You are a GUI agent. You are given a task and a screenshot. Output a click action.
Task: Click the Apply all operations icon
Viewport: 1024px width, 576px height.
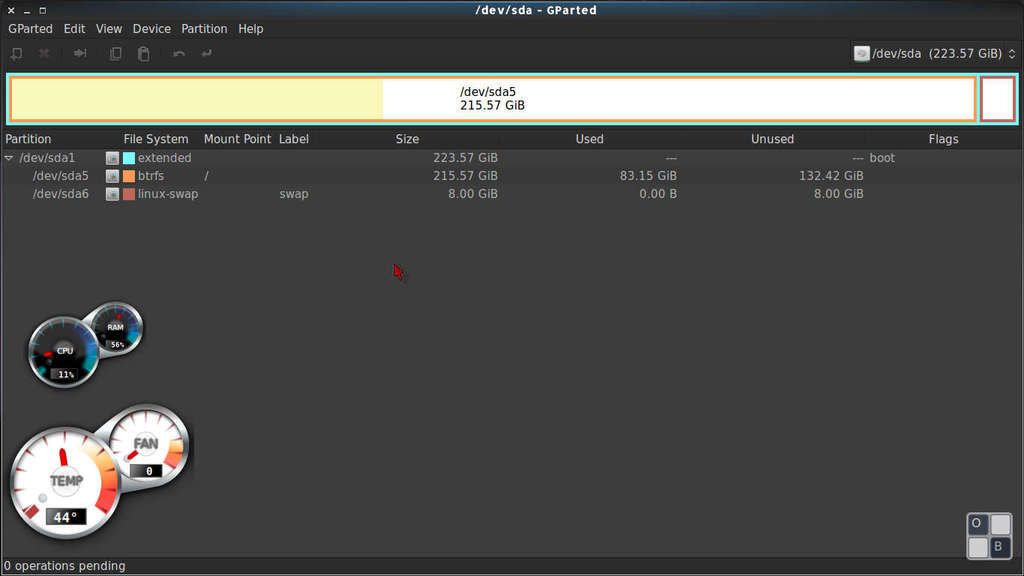[207, 54]
